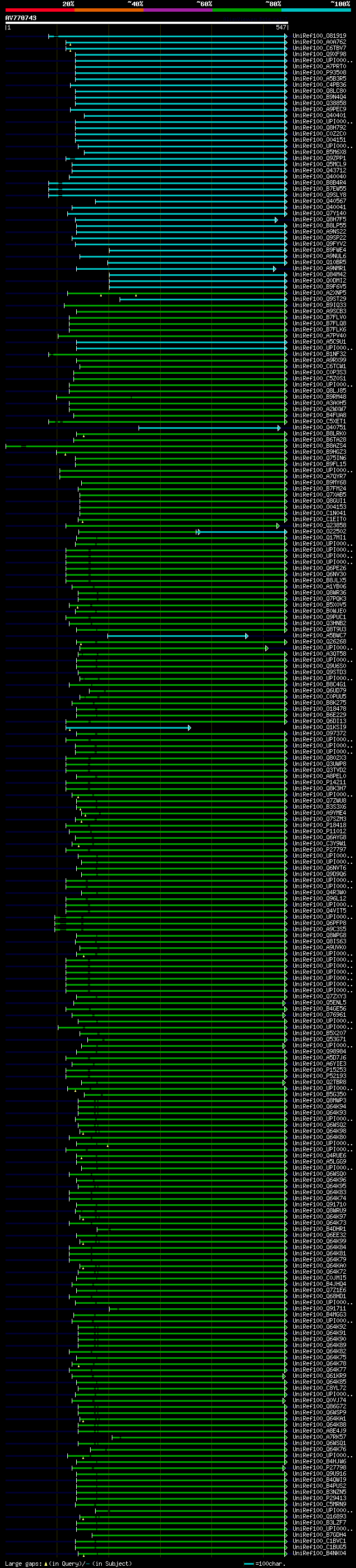Select the UniRef100_B5M6X8 label

[319, 152]
